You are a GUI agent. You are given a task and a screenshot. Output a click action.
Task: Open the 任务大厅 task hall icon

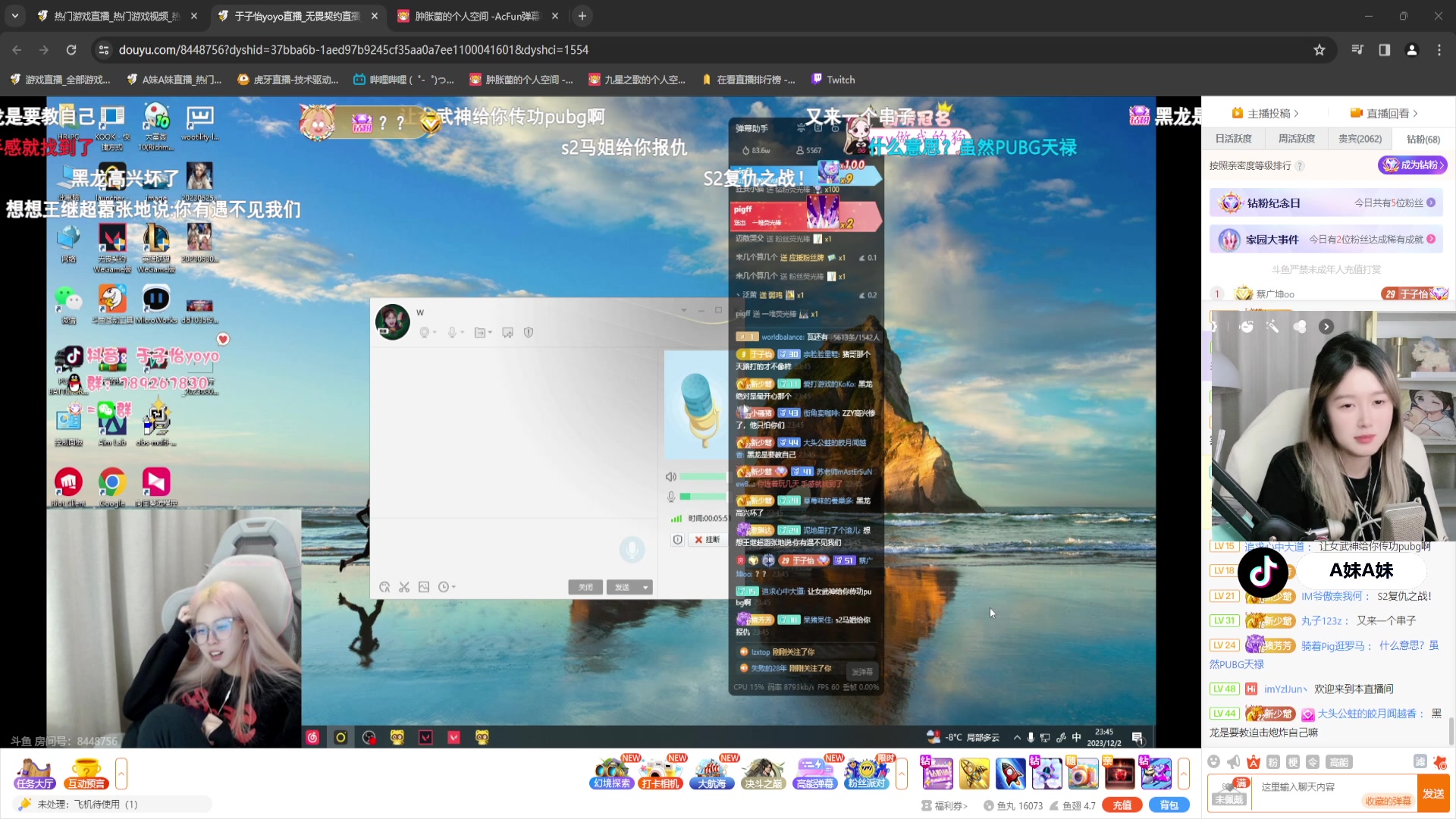coord(35,773)
